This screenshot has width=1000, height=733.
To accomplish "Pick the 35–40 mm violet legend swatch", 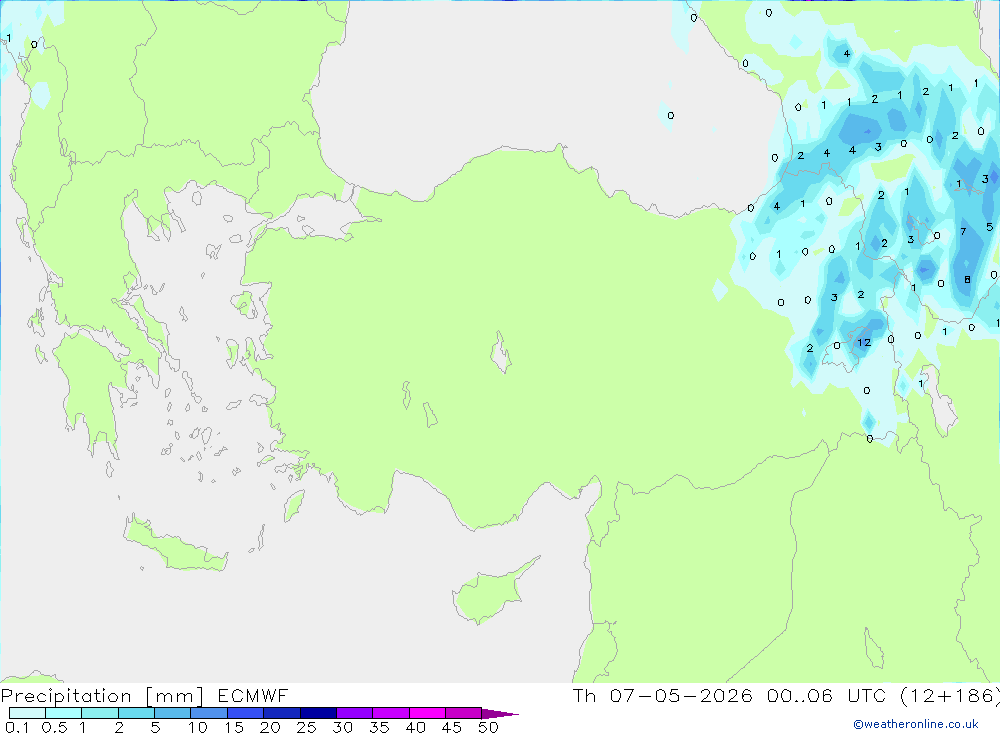I will pos(390,713).
